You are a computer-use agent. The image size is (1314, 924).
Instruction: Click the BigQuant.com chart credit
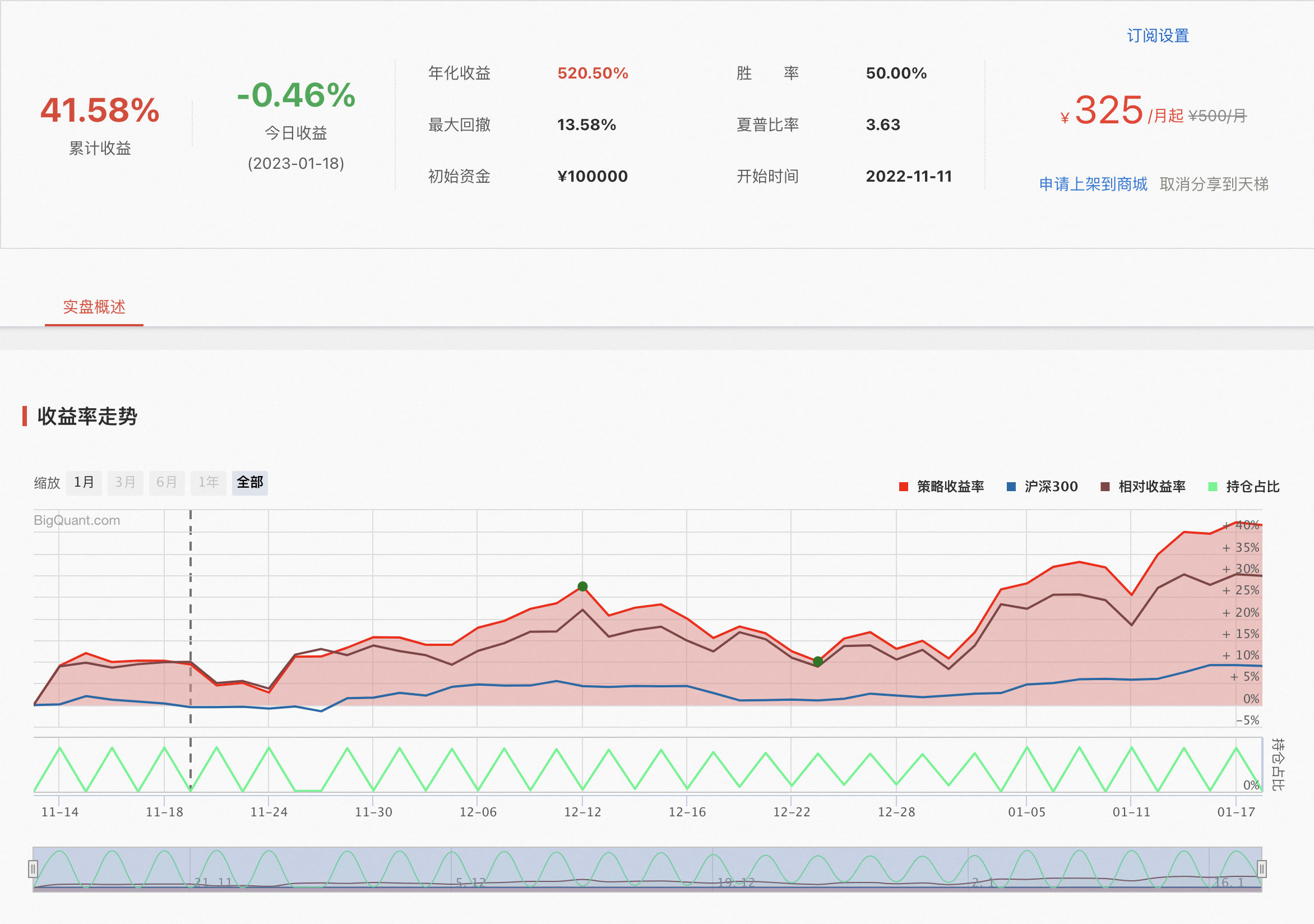point(77,520)
